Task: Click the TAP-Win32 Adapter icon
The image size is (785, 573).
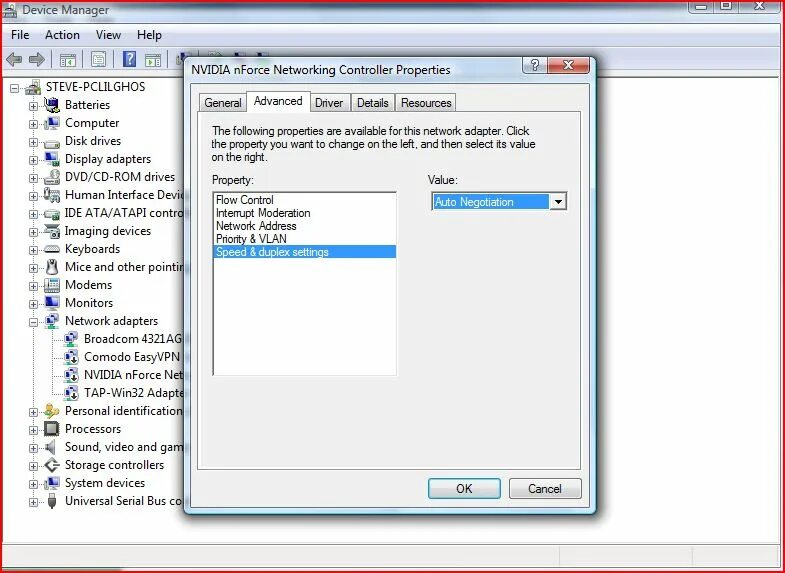Action: [x=71, y=393]
